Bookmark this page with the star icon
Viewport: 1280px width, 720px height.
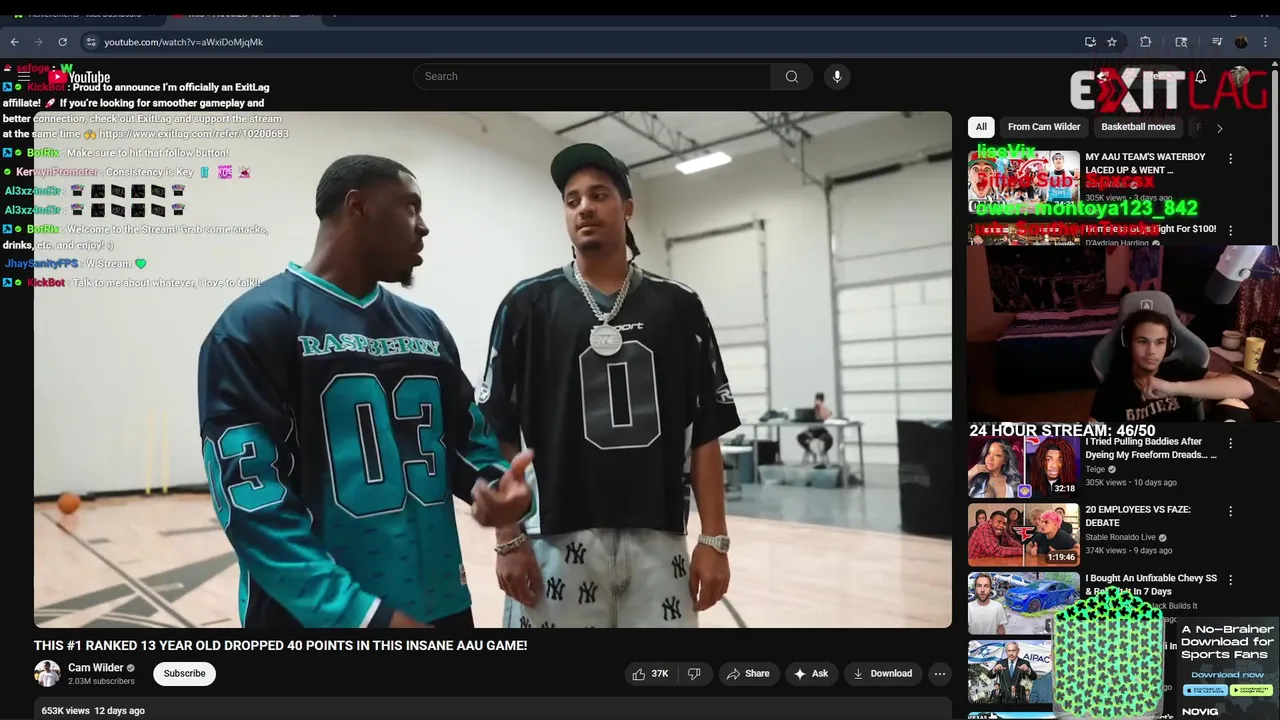click(x=1112, y=42)
